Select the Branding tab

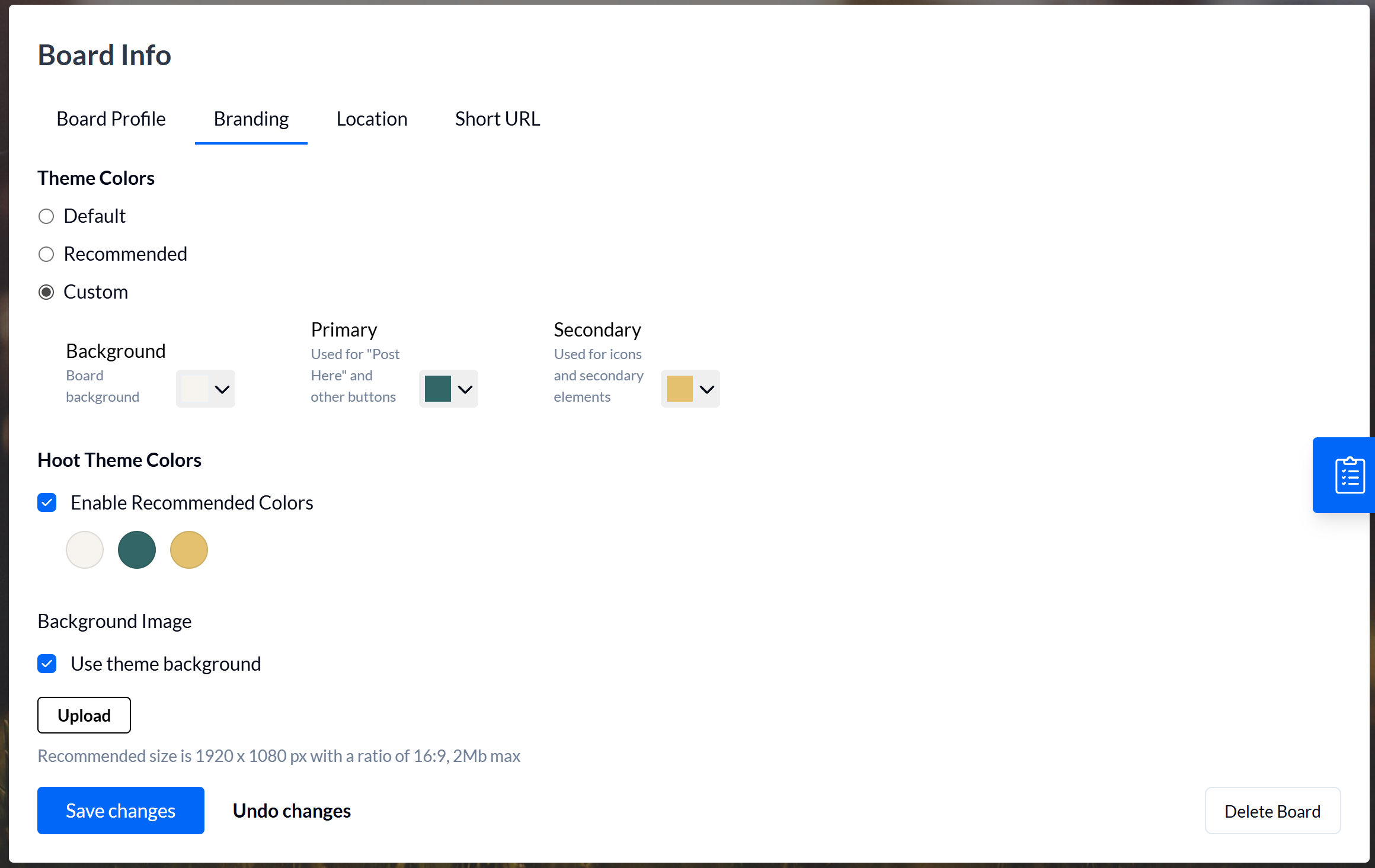(251, 118)
